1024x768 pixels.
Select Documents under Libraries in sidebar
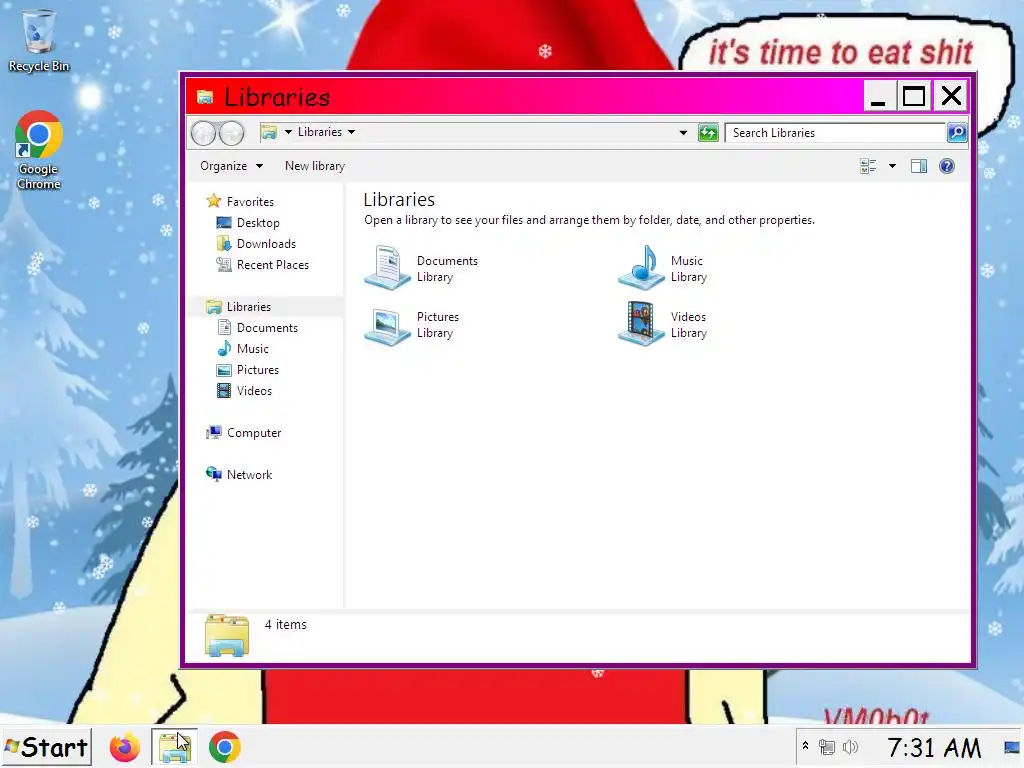coord(257,328)
